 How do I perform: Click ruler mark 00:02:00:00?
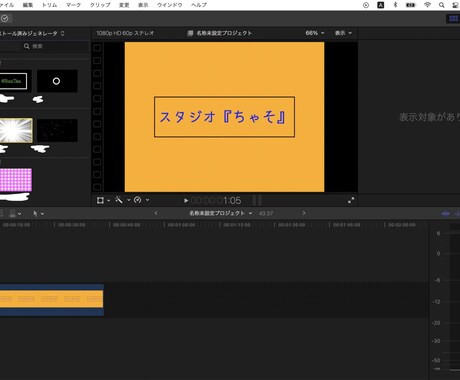(x=402, y=225)
